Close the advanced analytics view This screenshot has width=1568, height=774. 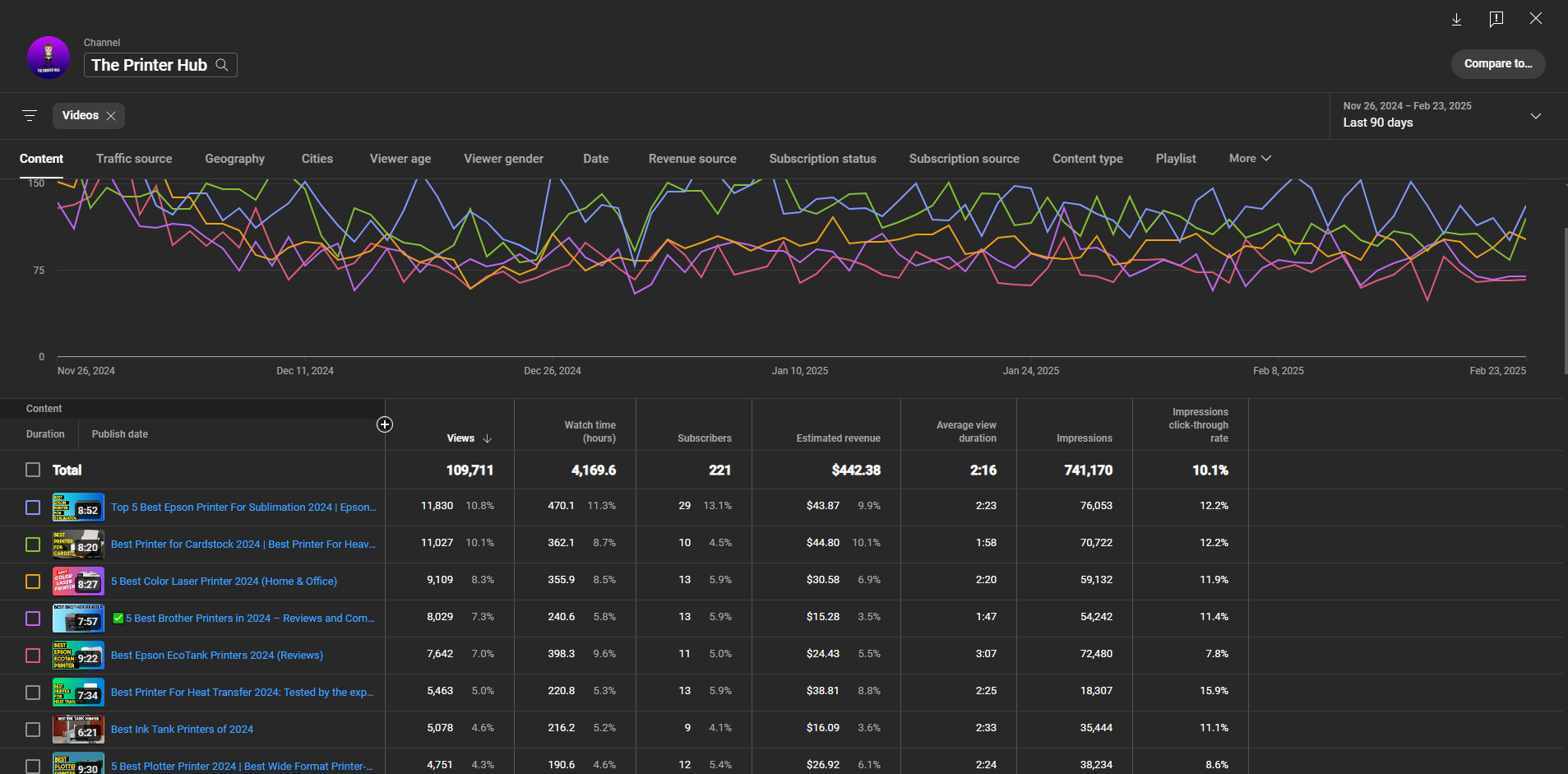tap(1535, 18)
